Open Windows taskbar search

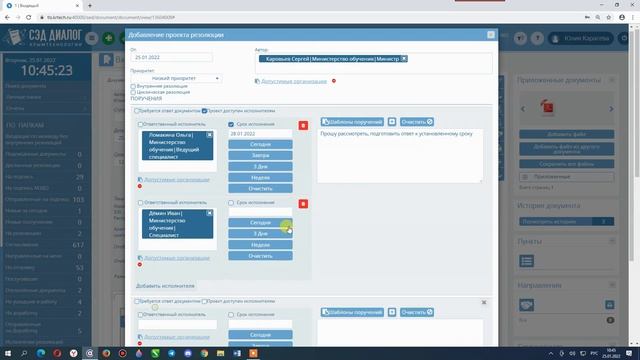pyautogui.click(x=24, y=353)
